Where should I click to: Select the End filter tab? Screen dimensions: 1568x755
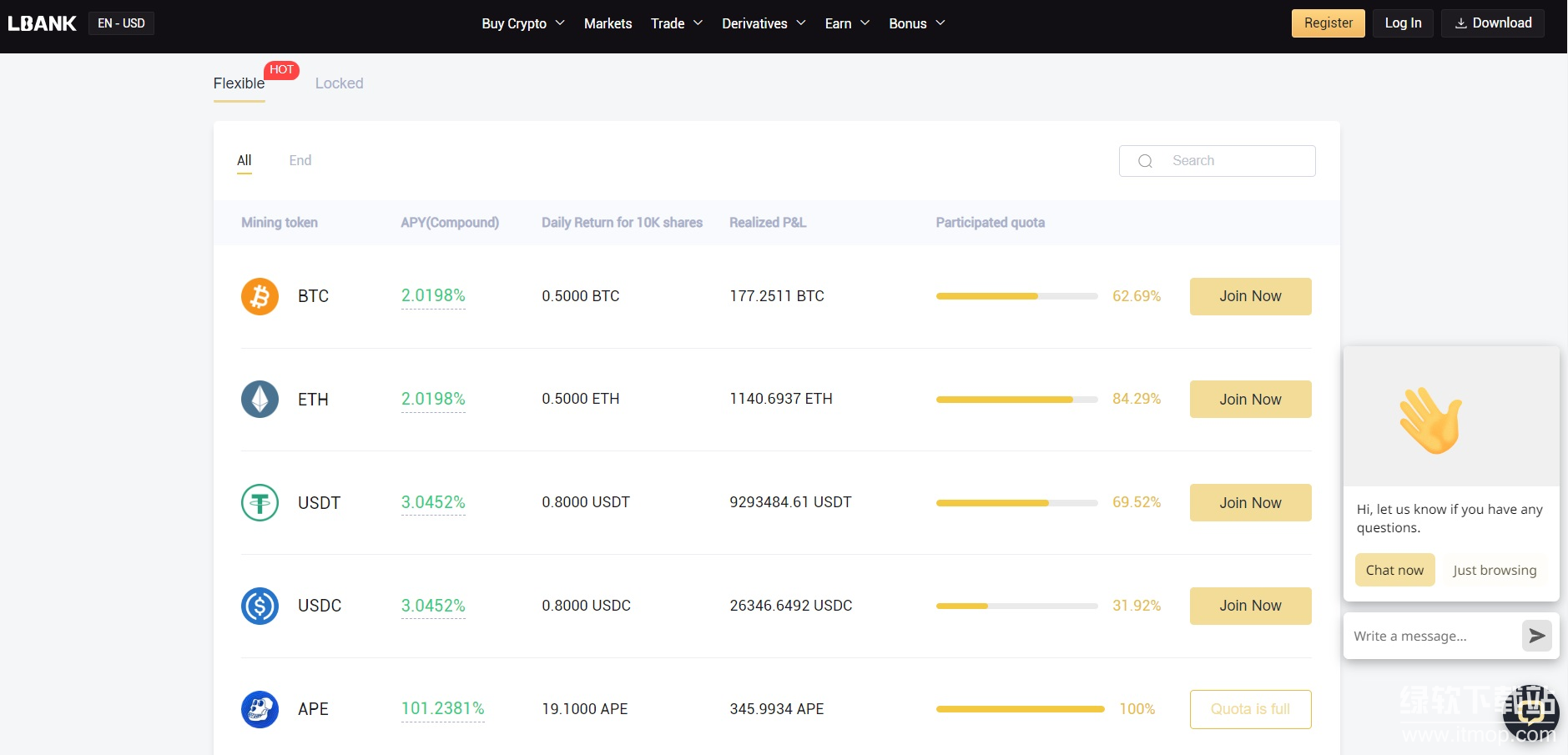click(300, 160)
